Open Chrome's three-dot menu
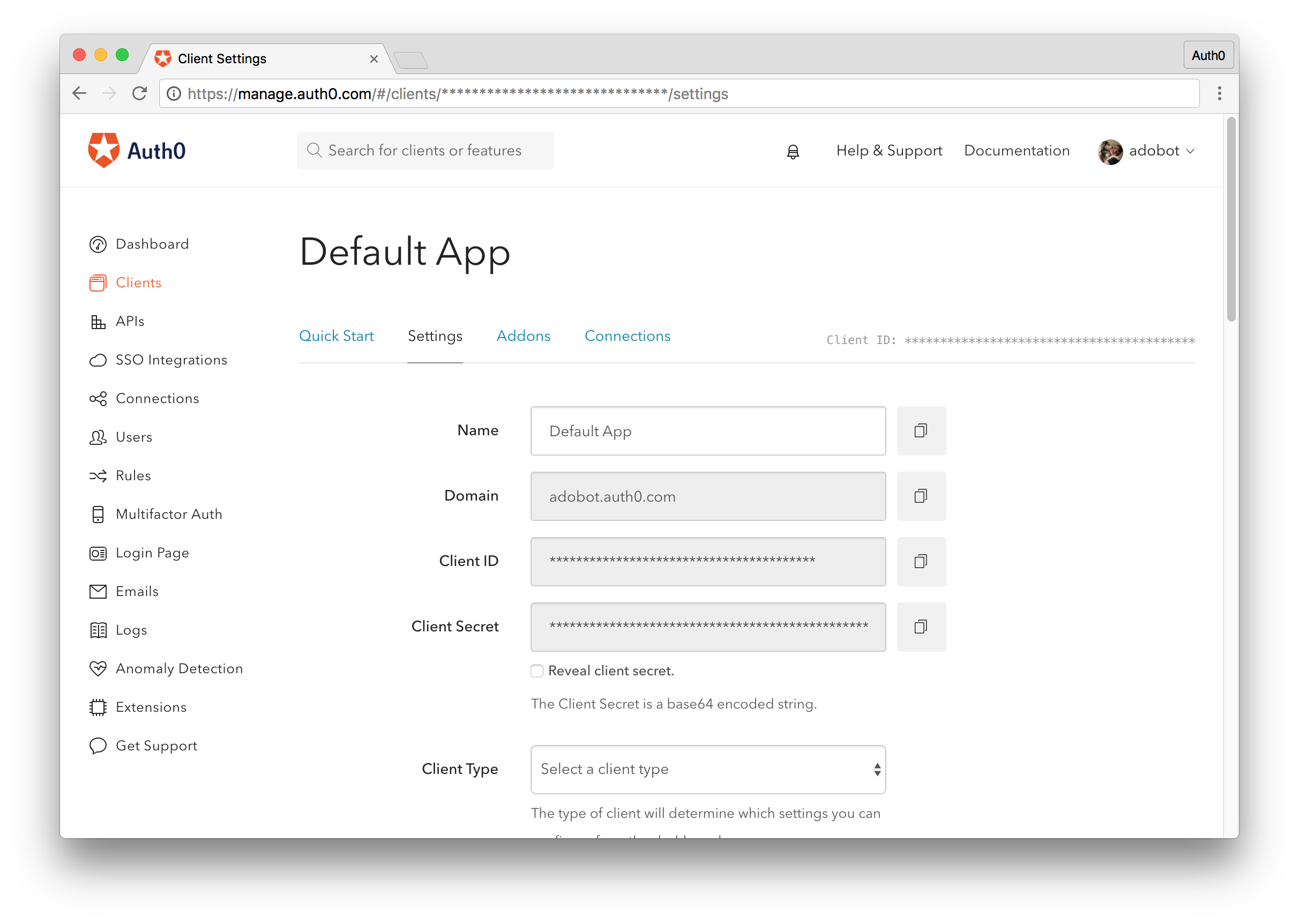This screenshot has height=924, width=1299. (1219, 93)
